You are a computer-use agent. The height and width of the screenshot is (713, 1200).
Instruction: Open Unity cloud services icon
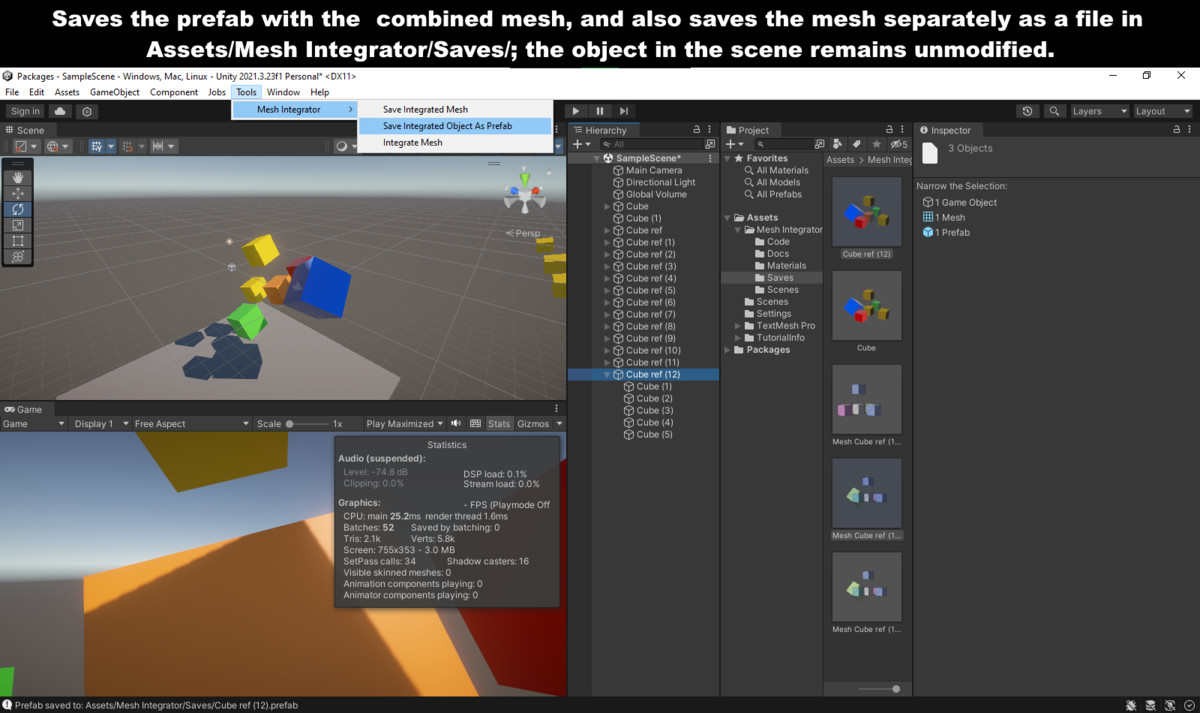pos(60,111)
